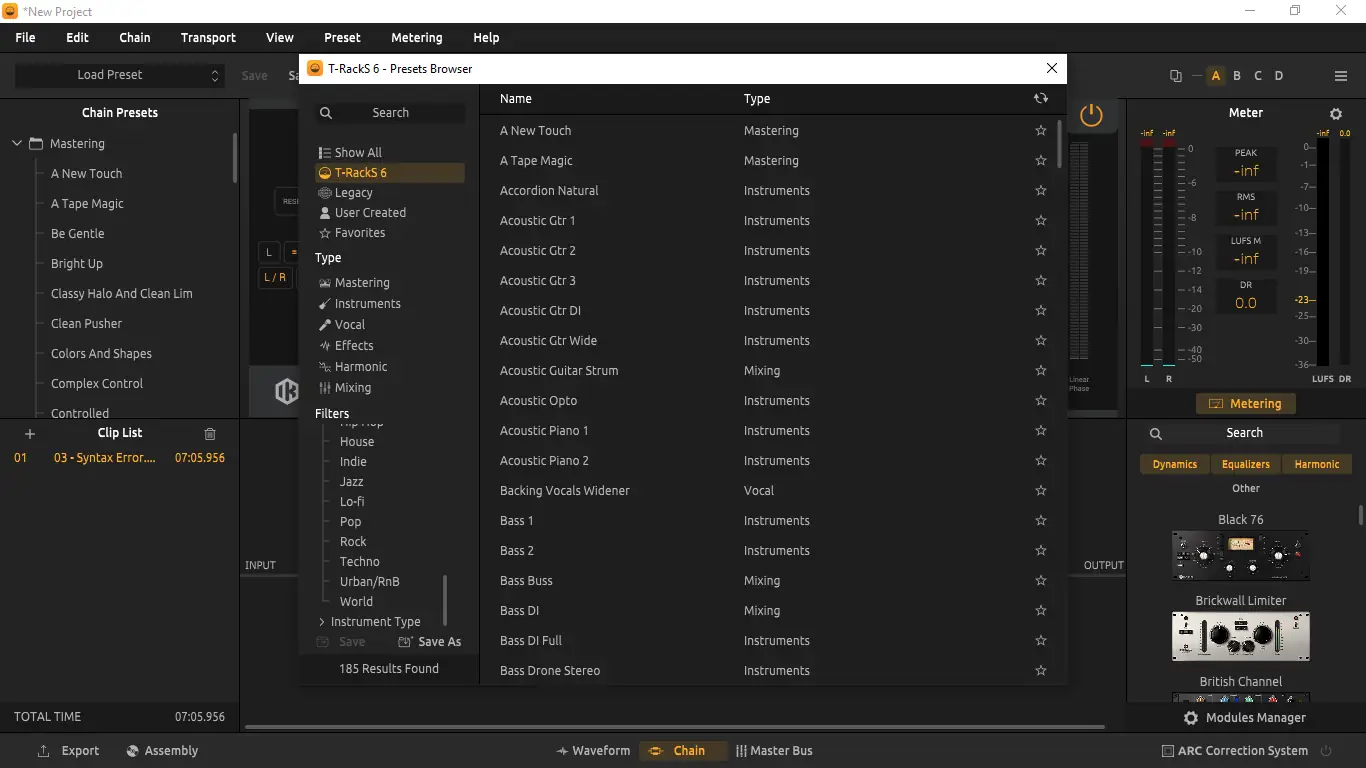
Task: Open the meter settings gear
Action: [x=1336, y=114]
